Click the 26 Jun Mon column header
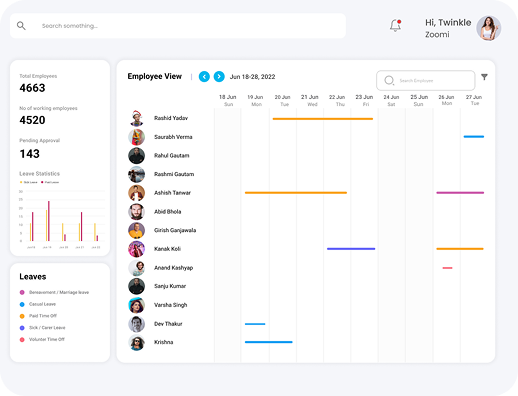This screenshot has height=396, width=518. click(446, 100)
